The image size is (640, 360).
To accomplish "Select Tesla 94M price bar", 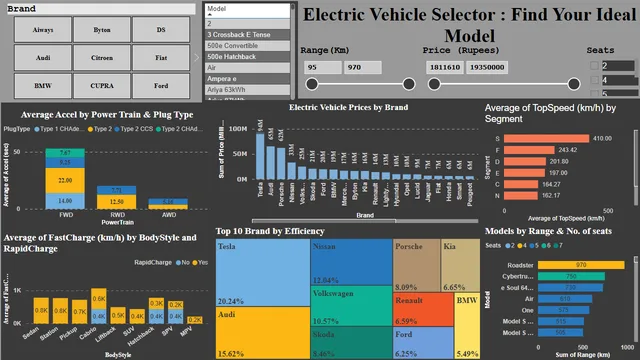I will (260, 156).
